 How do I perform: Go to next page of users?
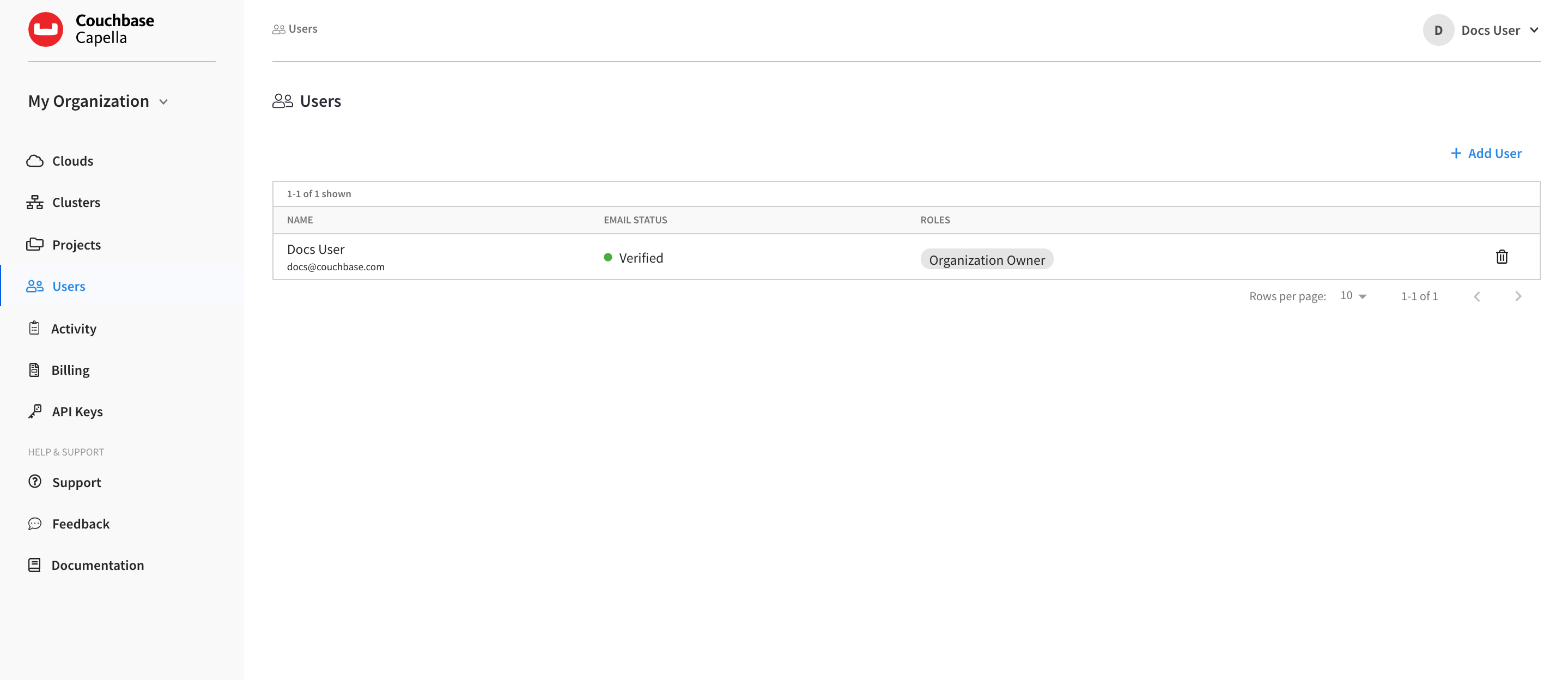[x=1518, y=296]
